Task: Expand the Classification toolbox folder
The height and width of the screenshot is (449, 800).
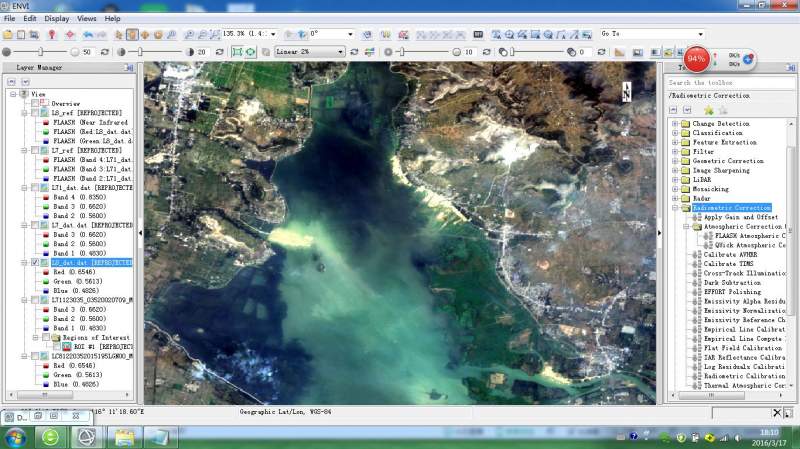Action: [675, 133]
